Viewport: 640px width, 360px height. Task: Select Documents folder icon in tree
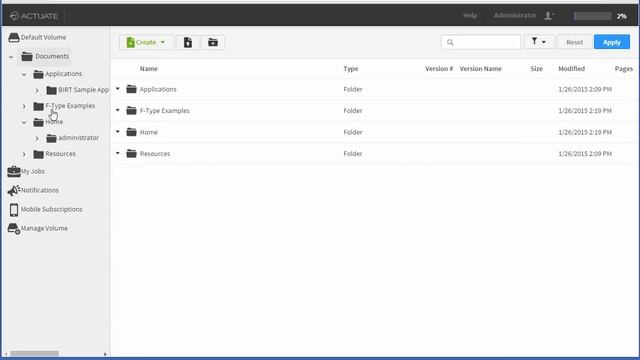pos(27,56)
